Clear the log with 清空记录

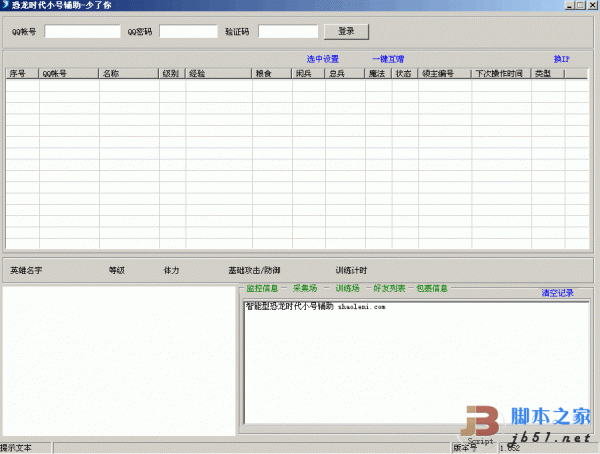point(558,293)
